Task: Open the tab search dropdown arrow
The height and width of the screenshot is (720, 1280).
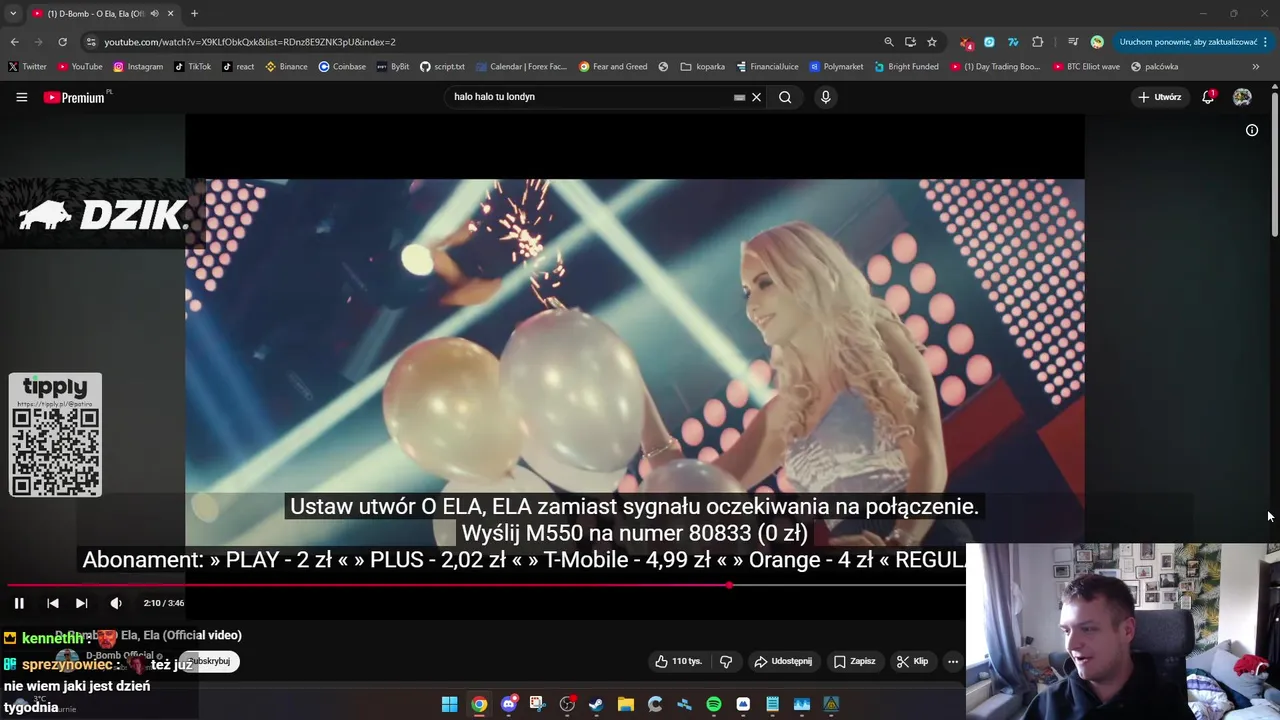Action: point(12,13)
